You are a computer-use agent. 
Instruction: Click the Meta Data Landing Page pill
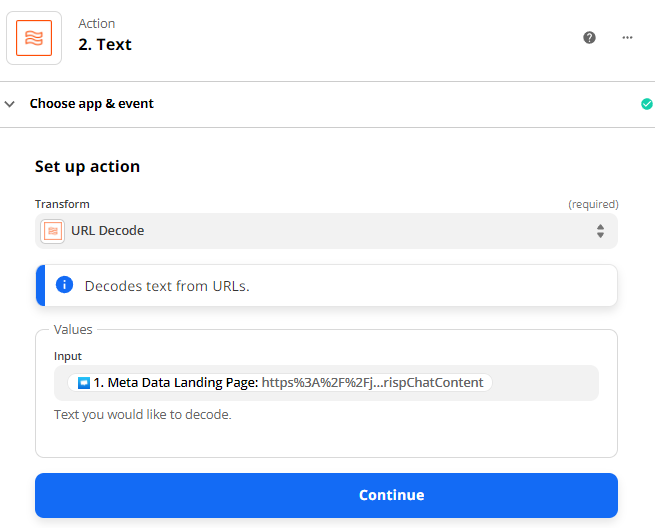(279, 383)
